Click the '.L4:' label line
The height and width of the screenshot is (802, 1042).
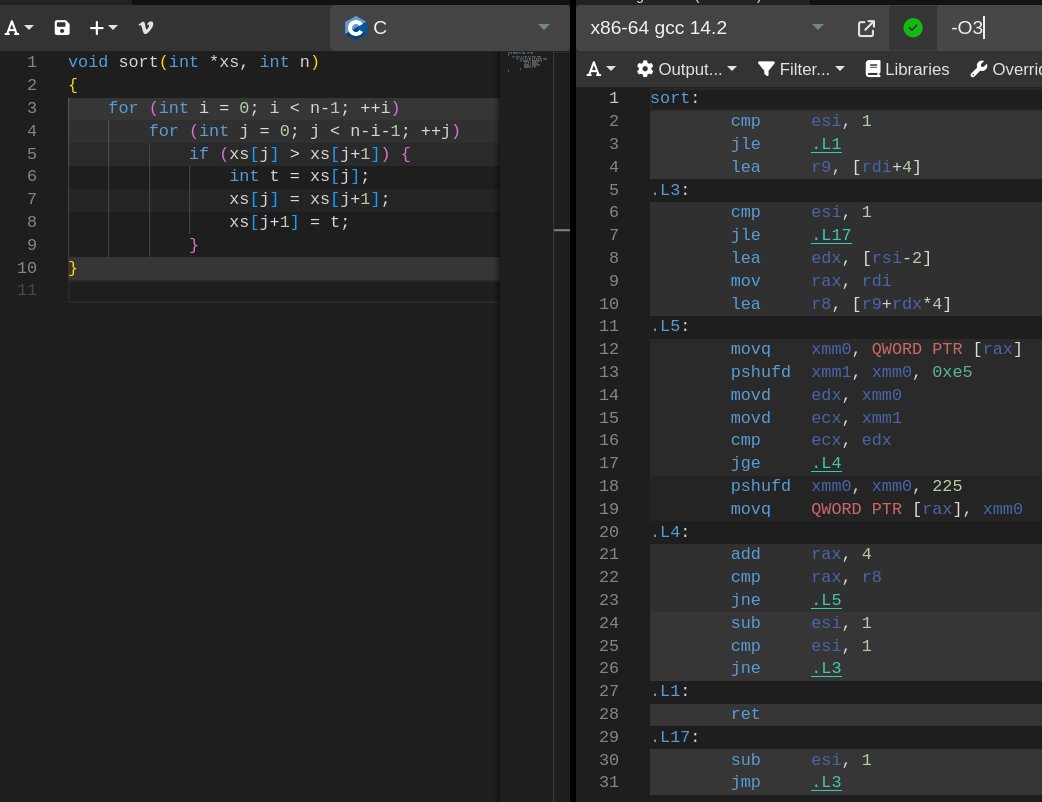(x=670, y=532)
